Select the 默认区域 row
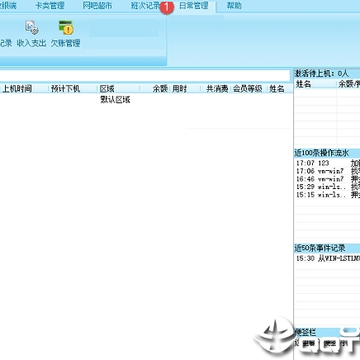 [115, 100]
